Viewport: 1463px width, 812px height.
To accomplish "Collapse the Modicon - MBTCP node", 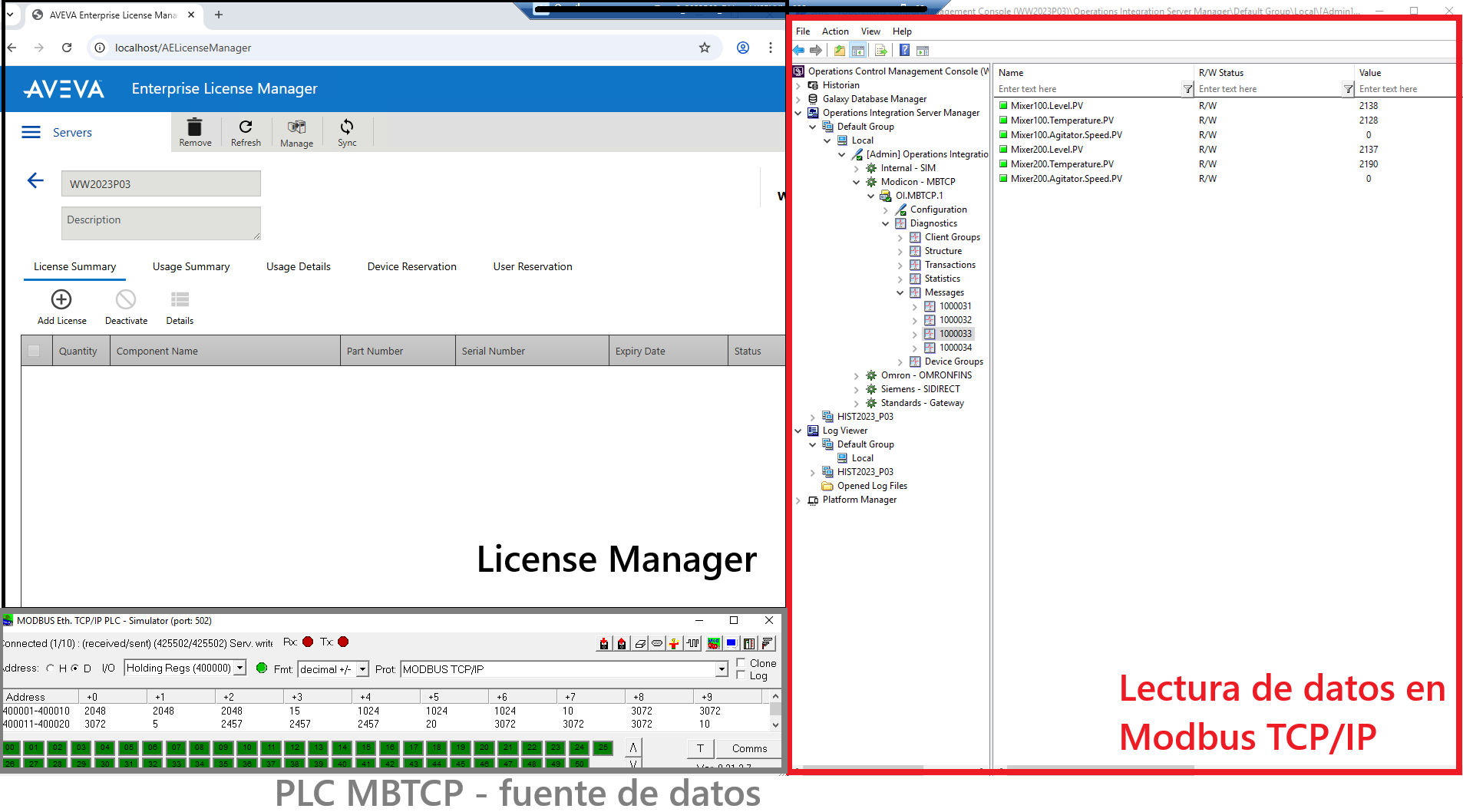I will [857, 182].
